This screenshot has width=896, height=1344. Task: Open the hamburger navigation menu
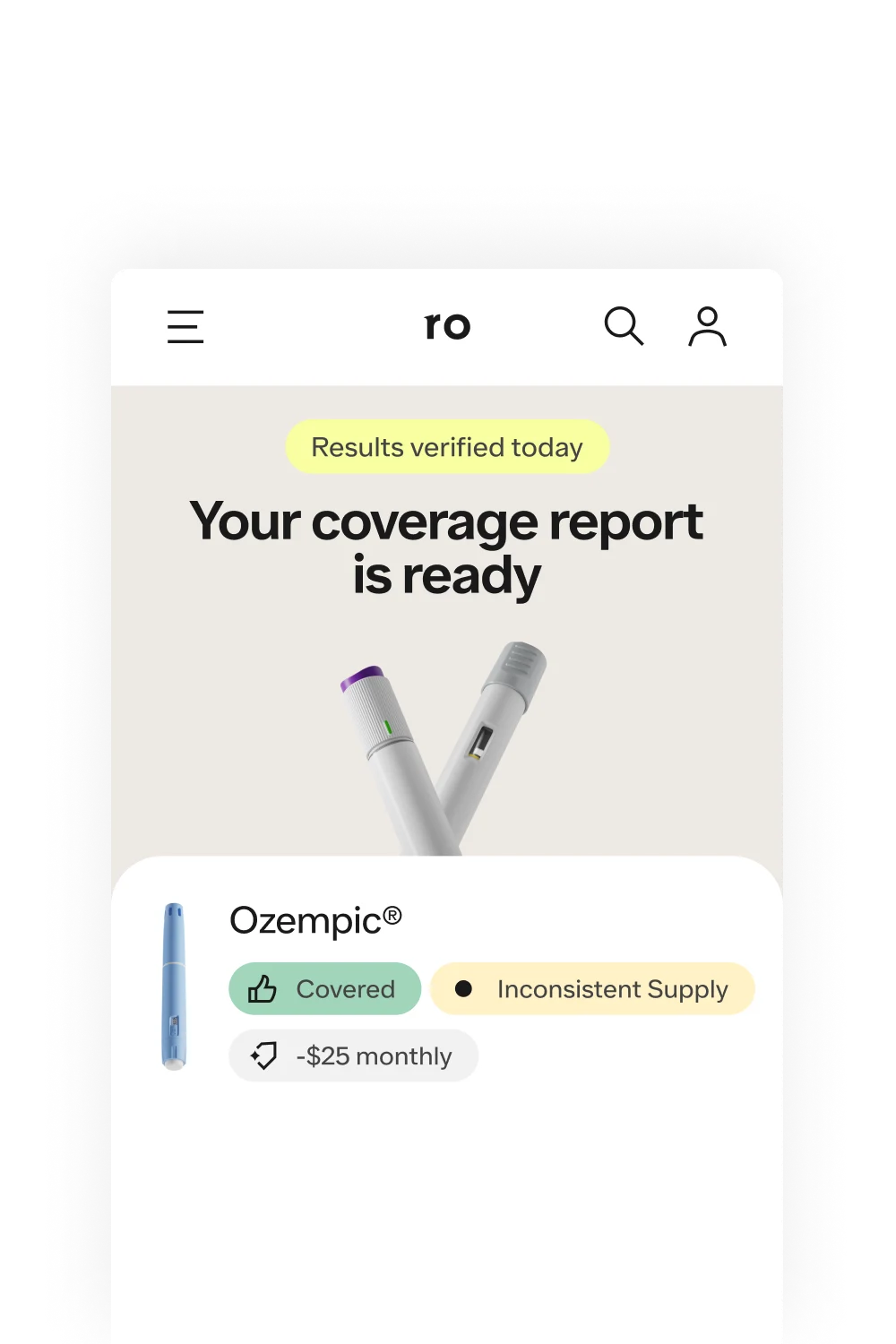185,328
